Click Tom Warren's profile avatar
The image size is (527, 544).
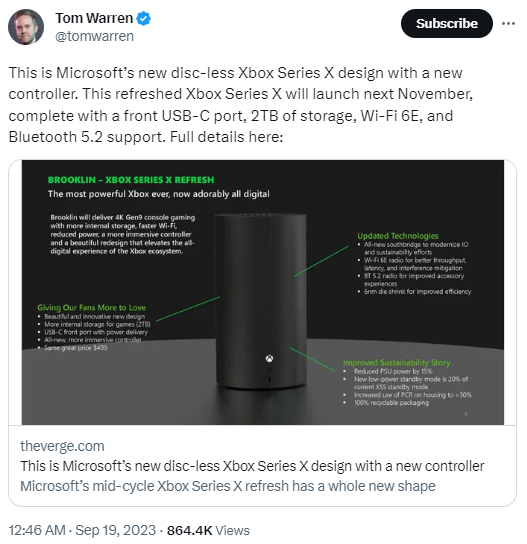(x=26, y=27)
